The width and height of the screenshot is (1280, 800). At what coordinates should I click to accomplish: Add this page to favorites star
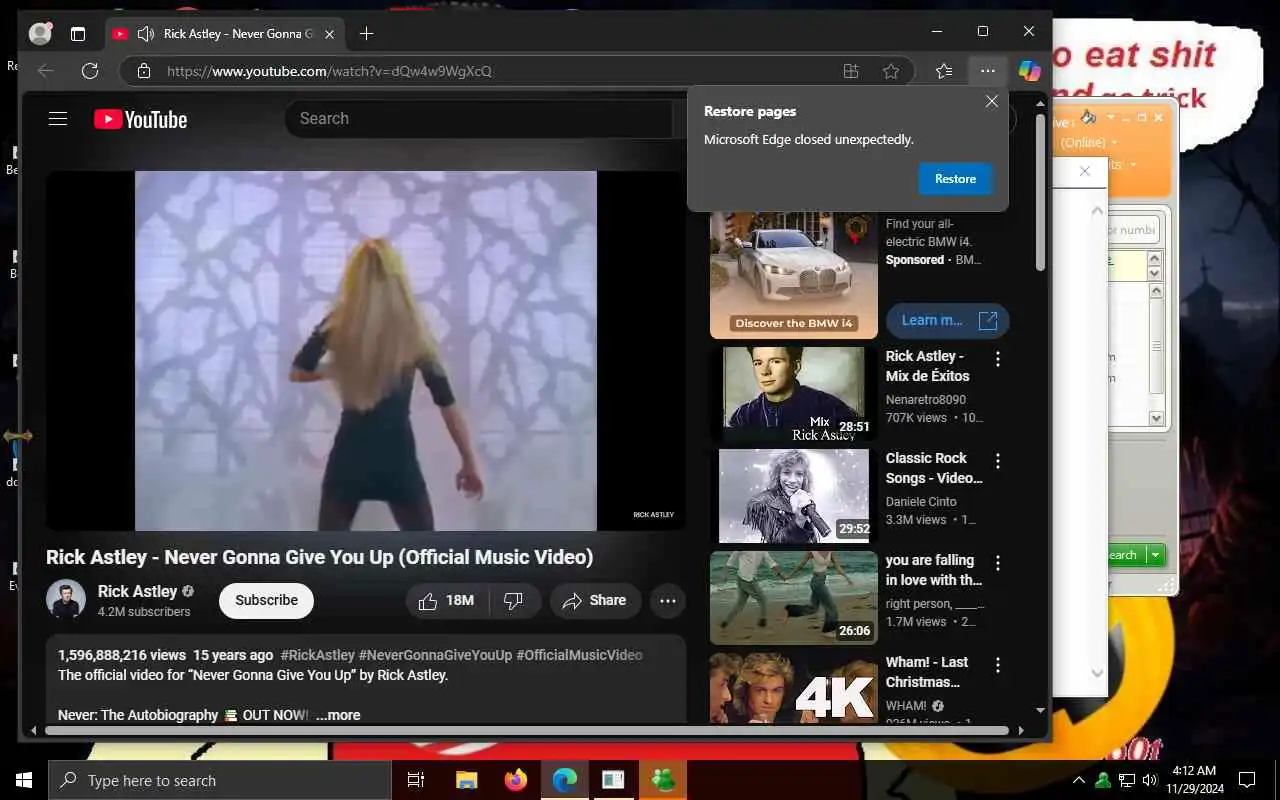(x=890, y=71)
